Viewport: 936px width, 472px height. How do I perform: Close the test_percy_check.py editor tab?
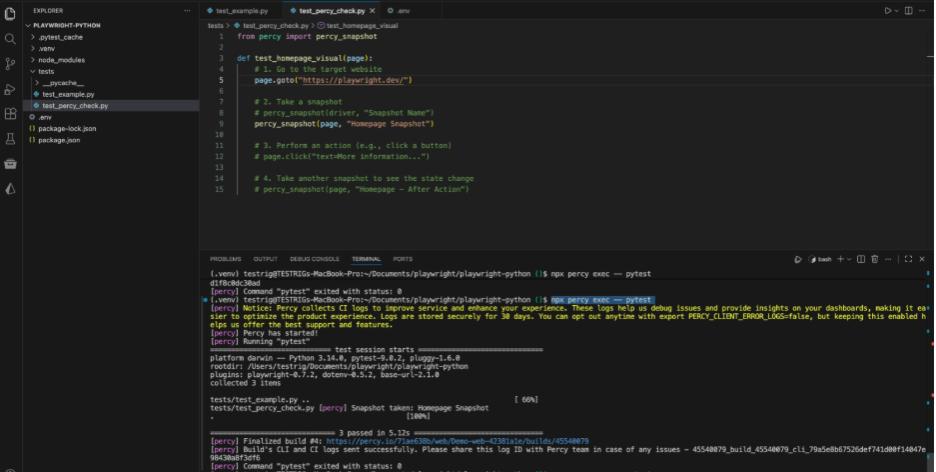(x=375, y=10)
